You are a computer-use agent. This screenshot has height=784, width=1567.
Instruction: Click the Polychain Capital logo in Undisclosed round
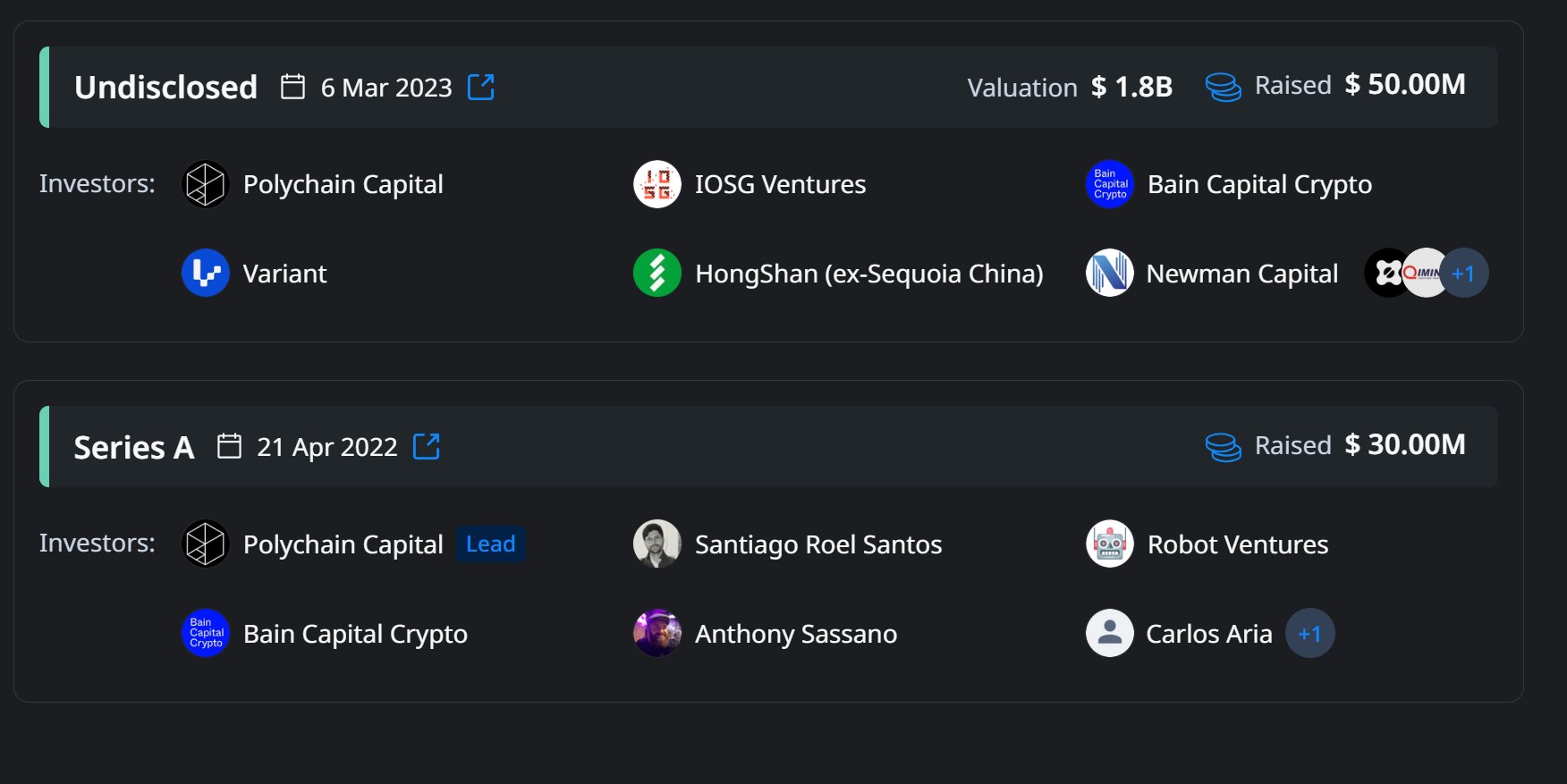(206, 184)
